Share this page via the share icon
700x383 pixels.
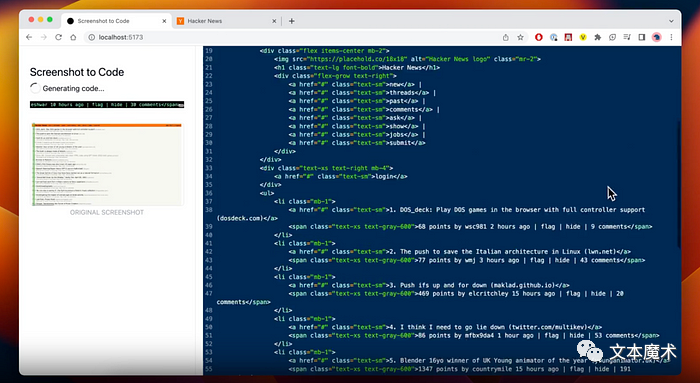pos(505,37)
